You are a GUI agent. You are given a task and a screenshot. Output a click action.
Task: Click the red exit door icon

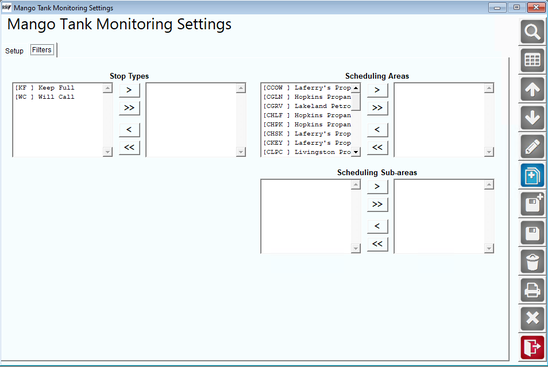pos(532,347)
